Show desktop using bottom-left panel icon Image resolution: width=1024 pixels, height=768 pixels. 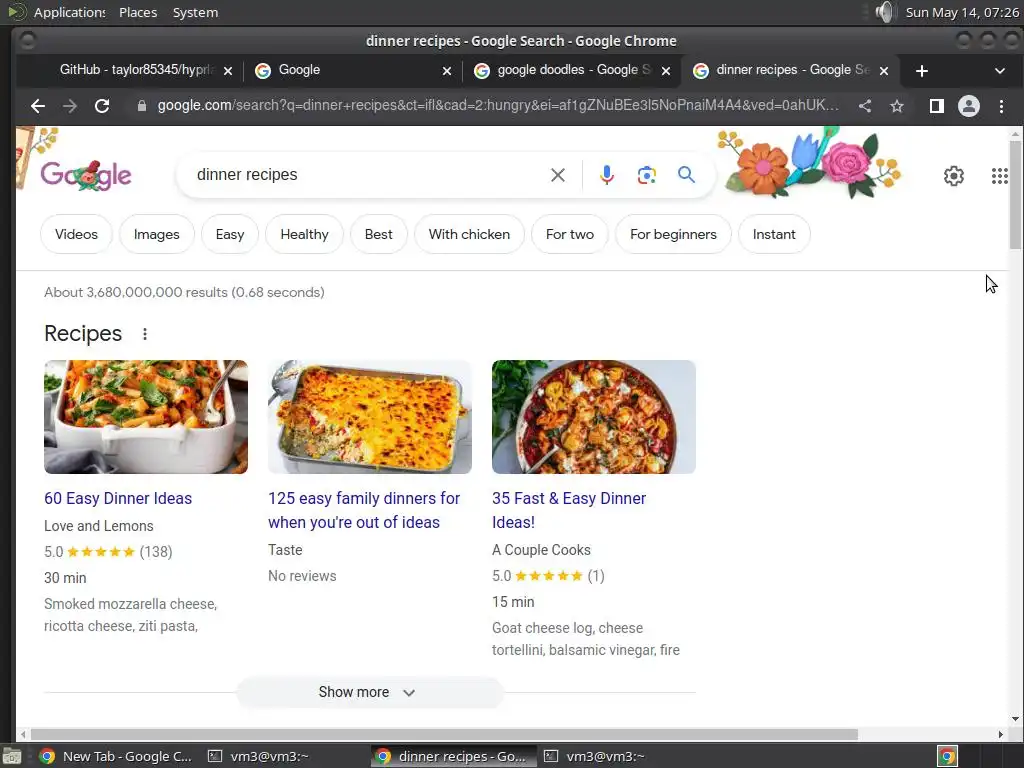point(11,756)
